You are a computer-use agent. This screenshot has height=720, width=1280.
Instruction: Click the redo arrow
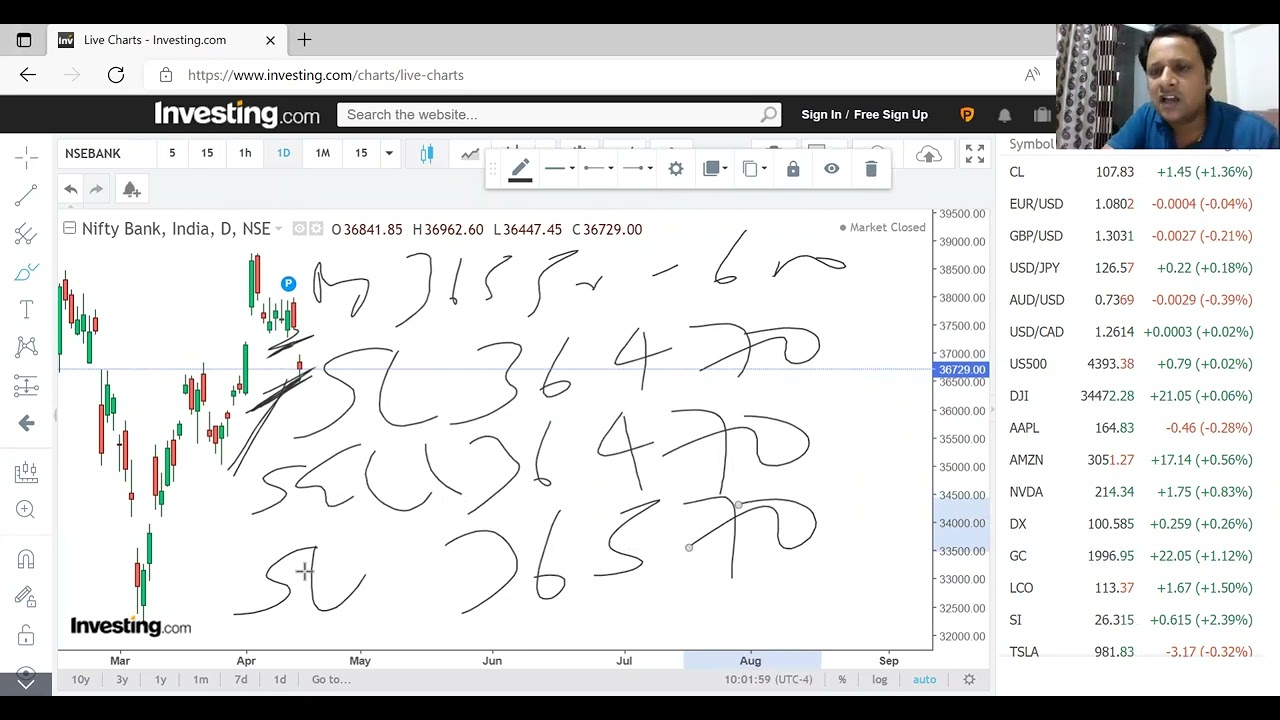coord(96,189)
